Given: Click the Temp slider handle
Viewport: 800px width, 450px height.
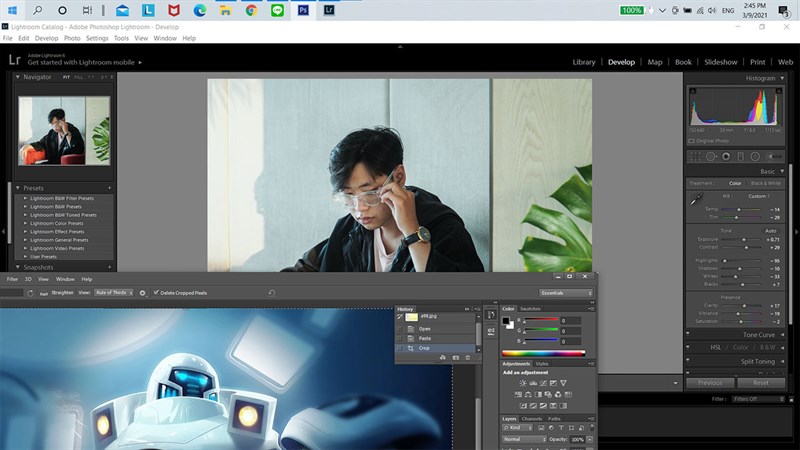Looking at the screenshot, I should pyautogui.click(x=738, y=209).
